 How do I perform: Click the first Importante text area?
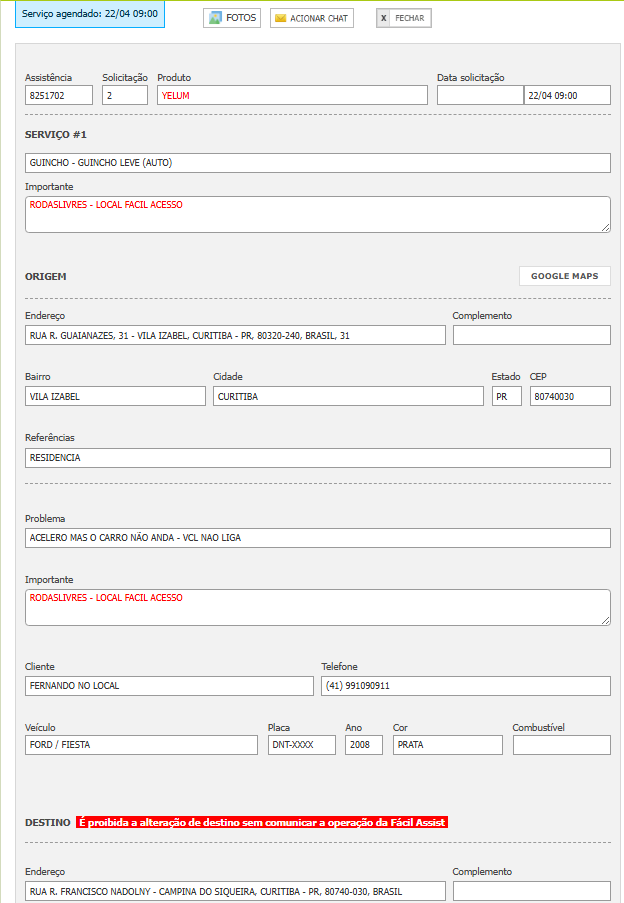pos(317,214)
